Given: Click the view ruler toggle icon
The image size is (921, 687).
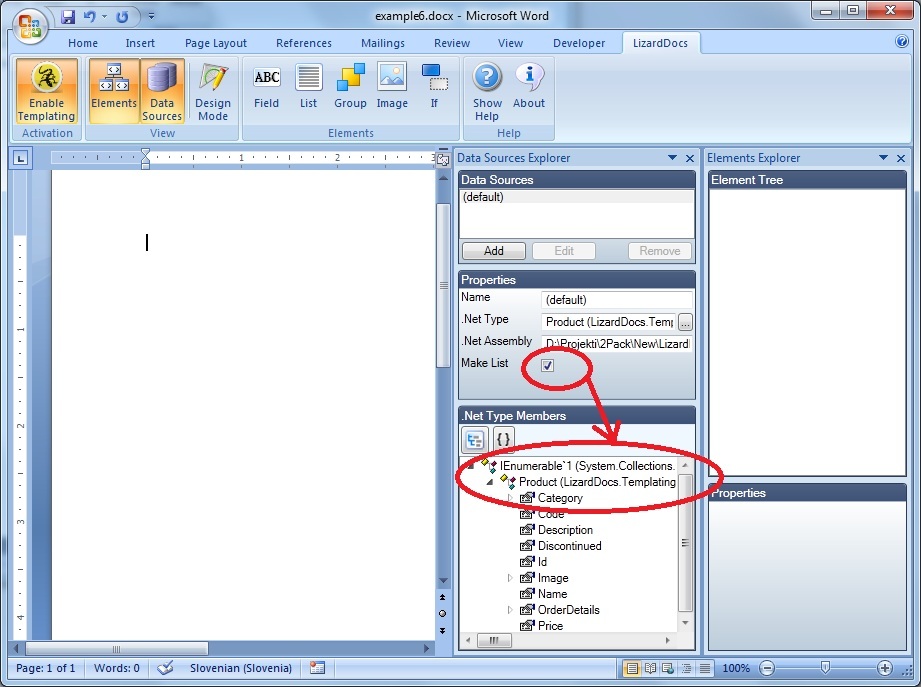Looking at the screenshot, I should pos(443,159).
